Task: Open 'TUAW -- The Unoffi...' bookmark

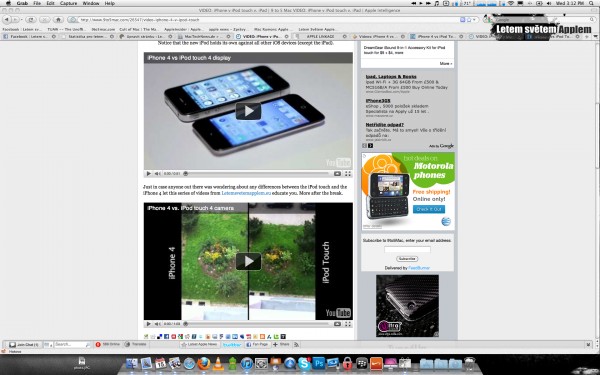Action: click(67, 29)
